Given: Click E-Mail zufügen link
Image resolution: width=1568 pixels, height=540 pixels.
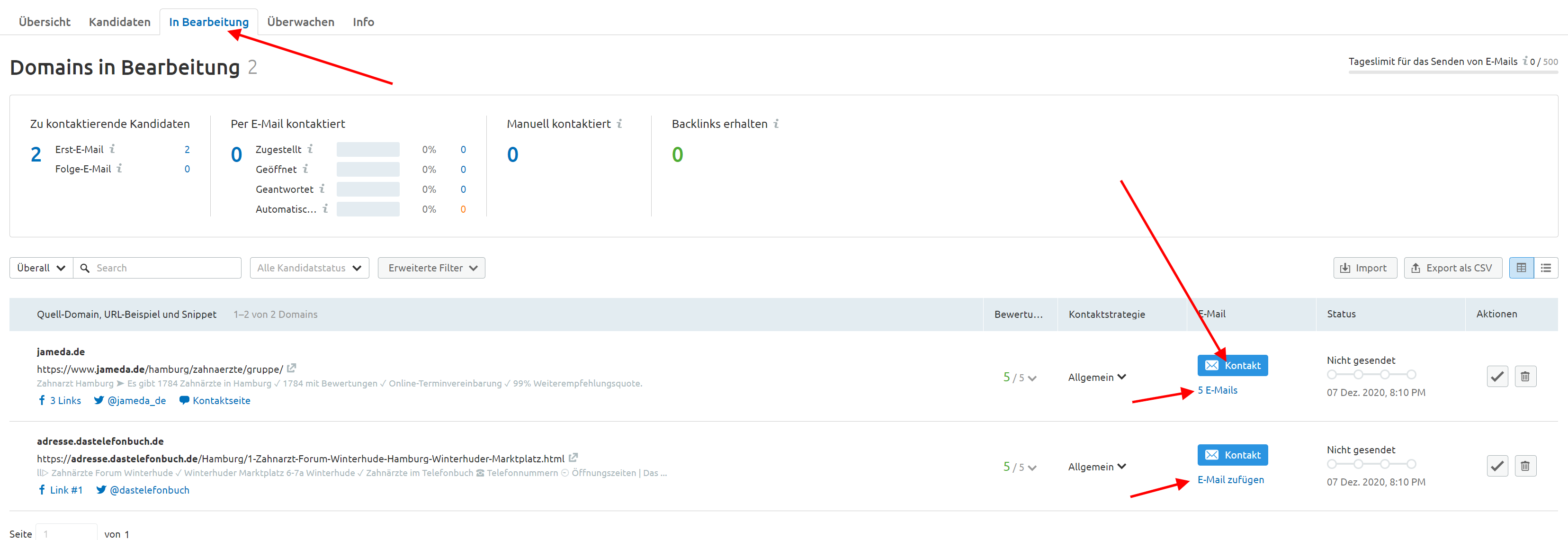Looking at the screenshot, I should (1230, 480).
